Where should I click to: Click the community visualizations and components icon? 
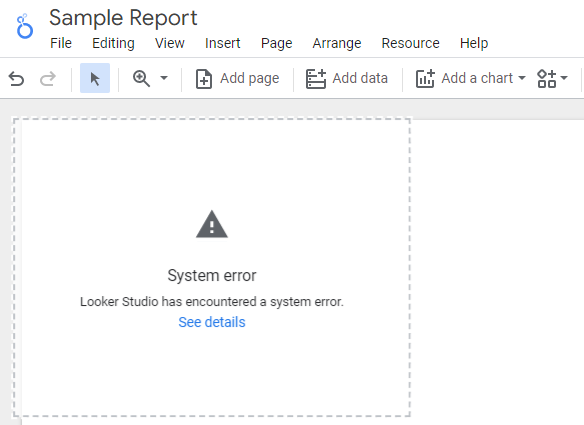click(546, 79)
